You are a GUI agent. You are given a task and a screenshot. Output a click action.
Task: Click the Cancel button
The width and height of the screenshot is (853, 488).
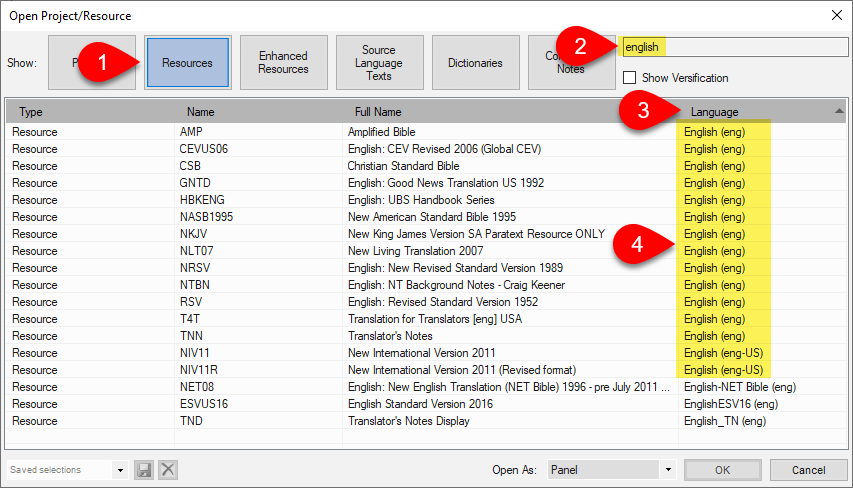click(808, 470)
